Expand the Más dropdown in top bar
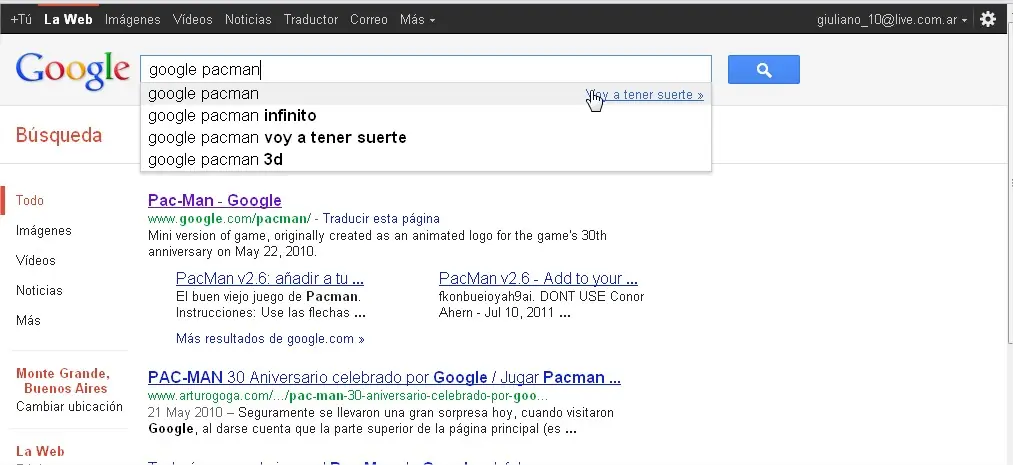Image resolution: width=1013 pixels, height=465 pixels. pyautogui.click(x=417, y=19)
